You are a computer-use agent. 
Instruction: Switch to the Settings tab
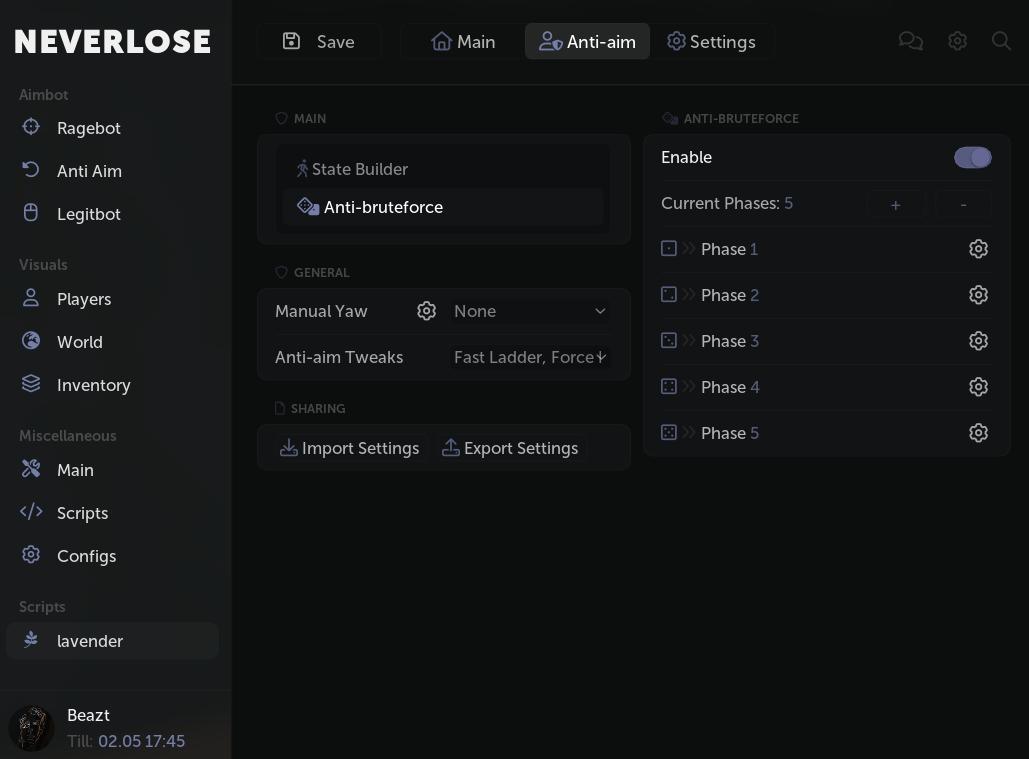711,41
